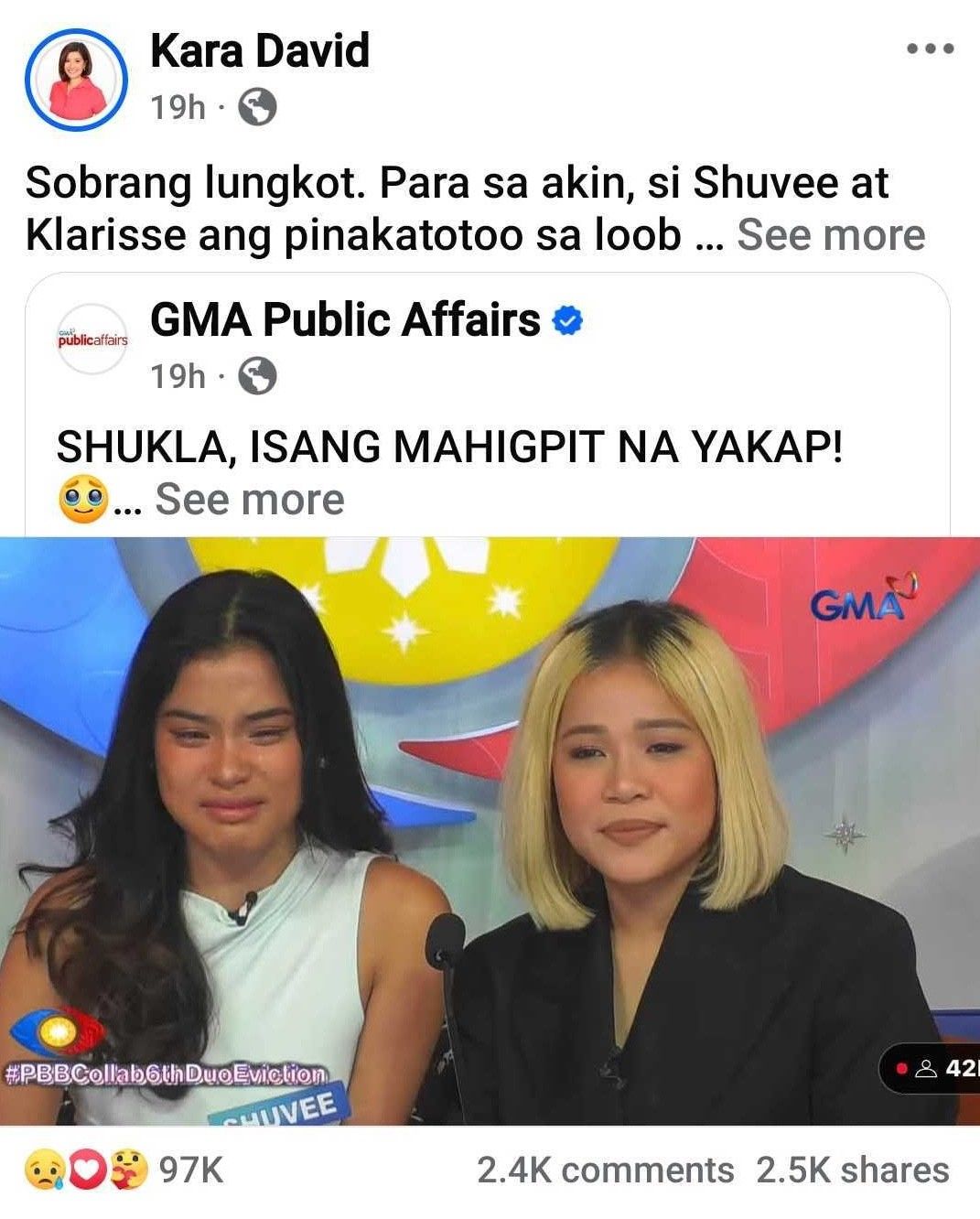The width and height of the screenshot is (980, 1219).
Task: Open the GMA Public Affairs page name
Action: [x=346, y=320]
